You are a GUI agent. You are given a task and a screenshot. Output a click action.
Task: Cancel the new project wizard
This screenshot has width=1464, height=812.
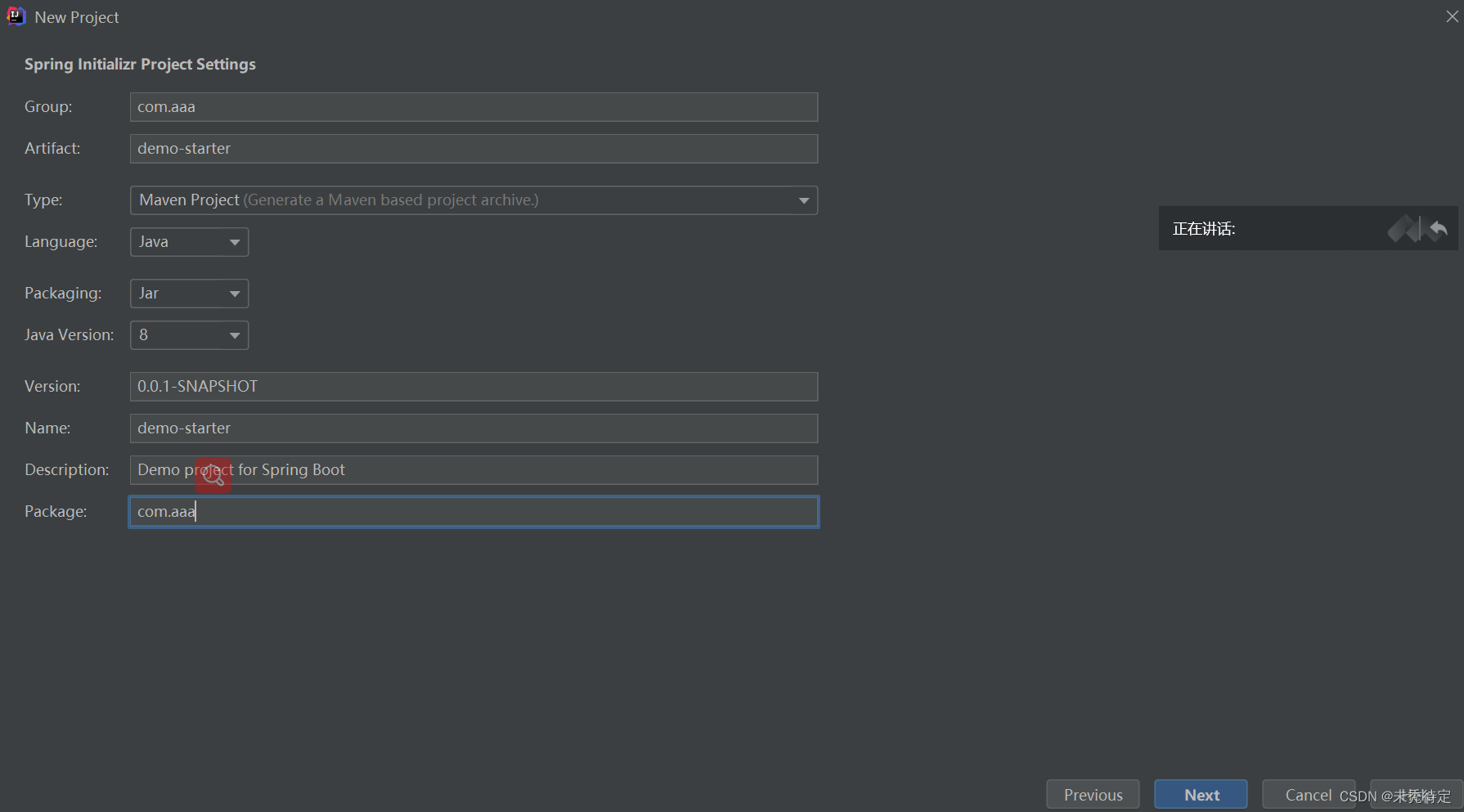[x=1309, y=795]
